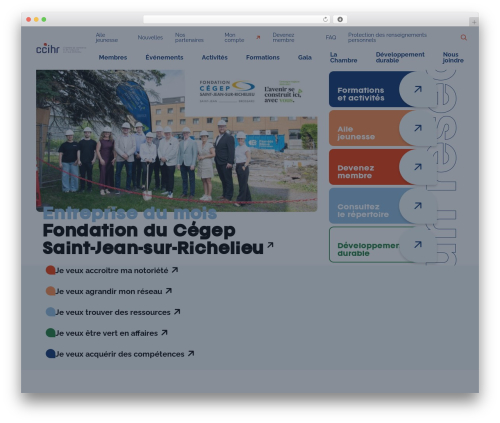Click the arrow circle on Devenez membre card
The image size is (500, 423).
tap(418, 167)
